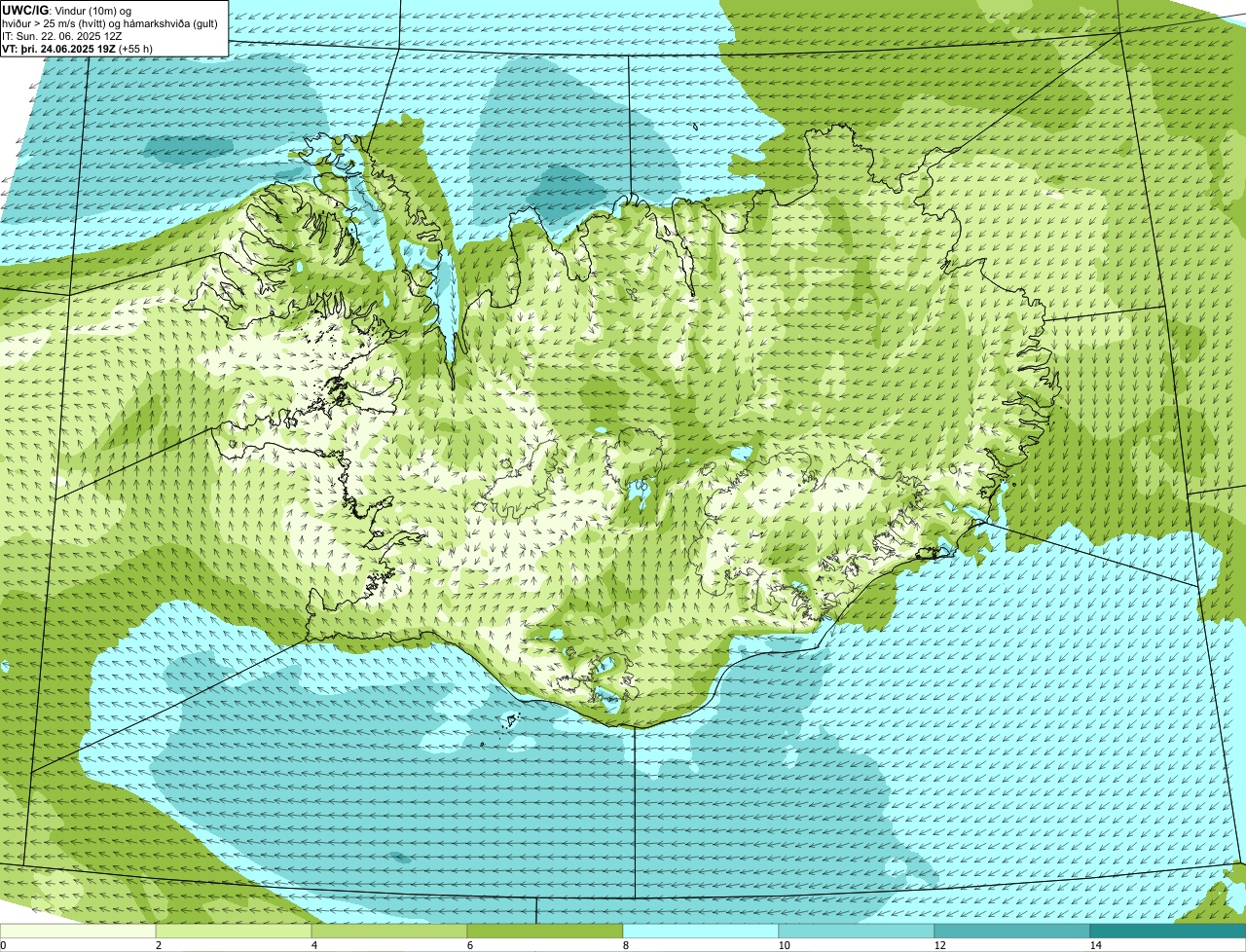This screenshot has height=952, width=1246.
Task: Click the 'UWC/IG: Vindur (10m) og' title line
Action: tap(66, 10)
